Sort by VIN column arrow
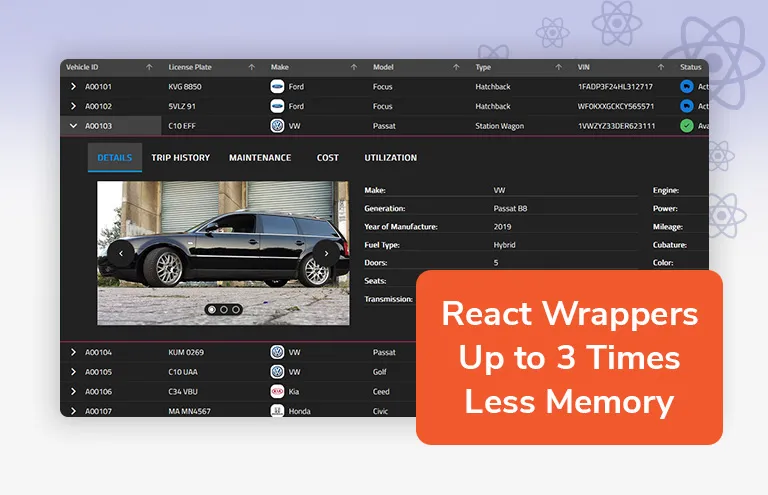The width and height of the screenshot is (768, 495). [x=661, y=67]
